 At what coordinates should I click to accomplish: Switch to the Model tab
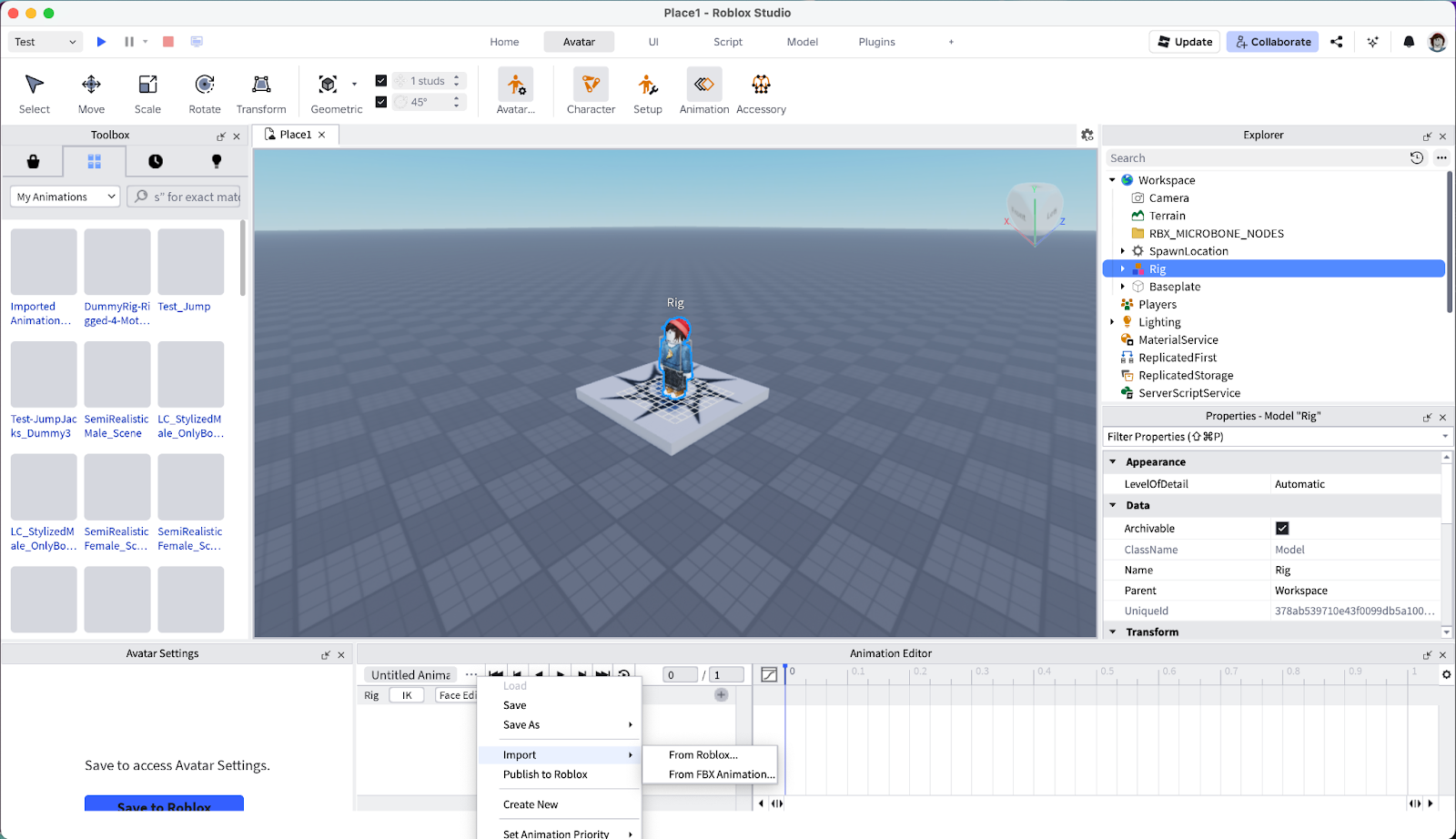point(802,42)
